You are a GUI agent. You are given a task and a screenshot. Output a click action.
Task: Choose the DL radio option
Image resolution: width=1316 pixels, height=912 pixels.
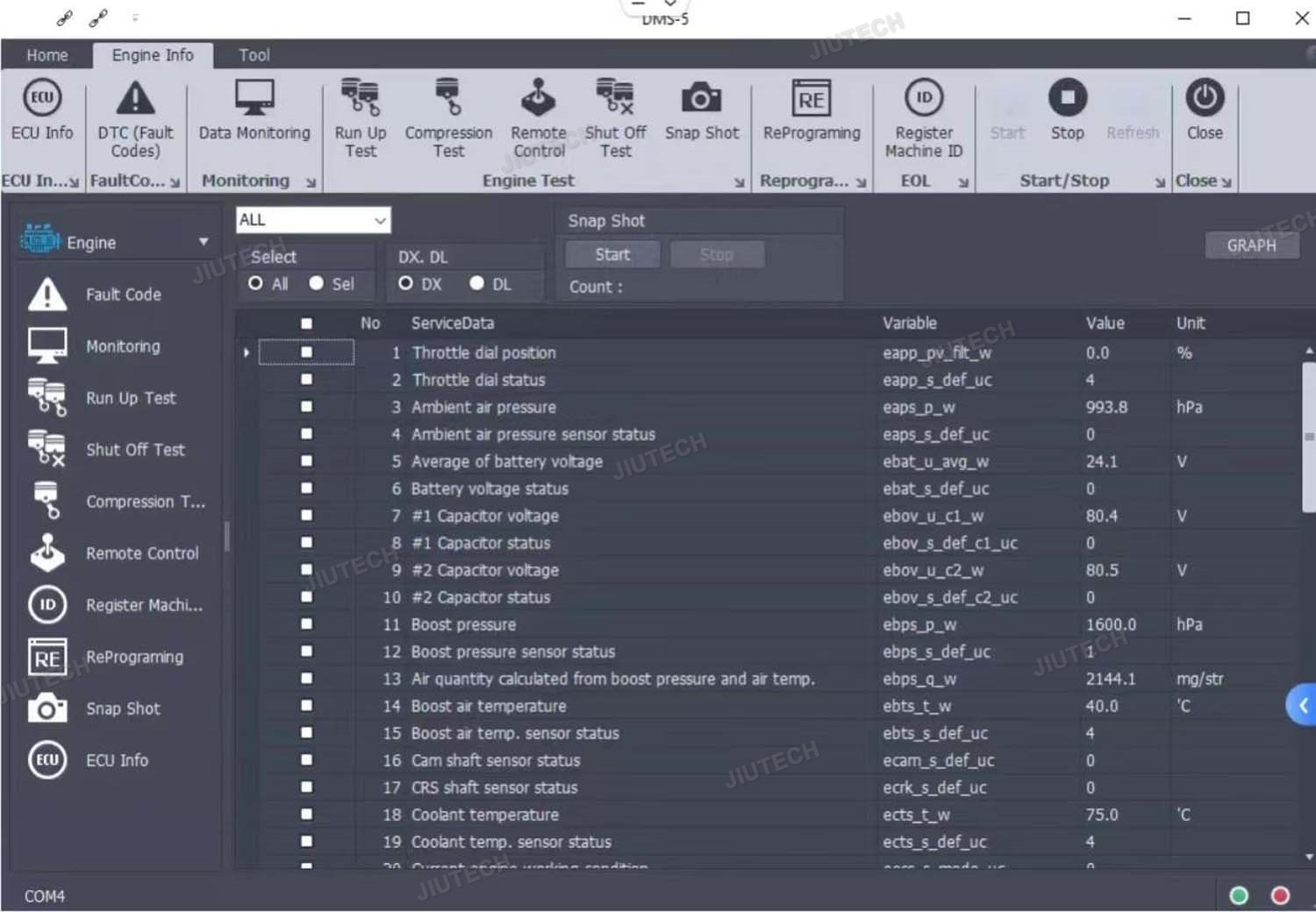[x=477, y=283]
